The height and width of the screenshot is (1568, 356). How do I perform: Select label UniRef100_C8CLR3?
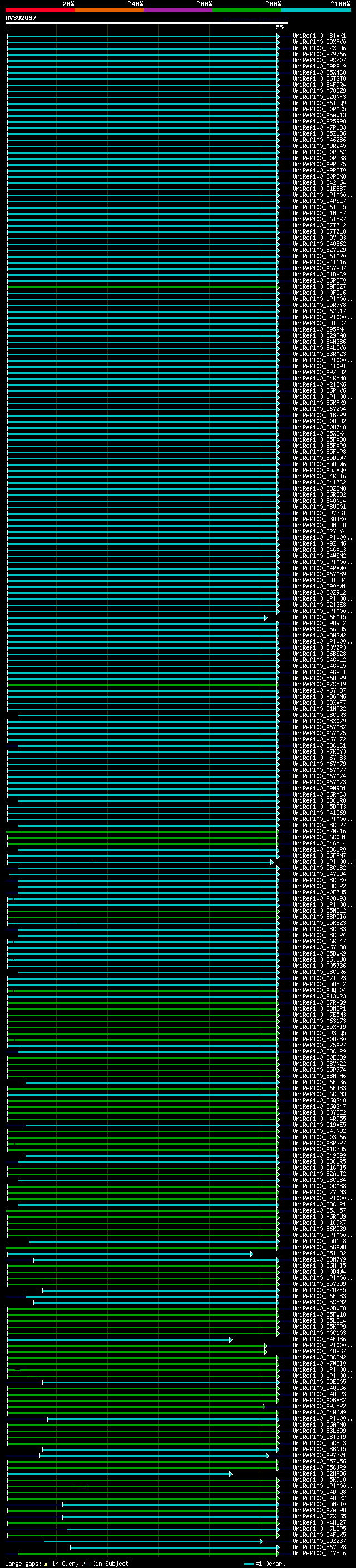pos(319,715)
